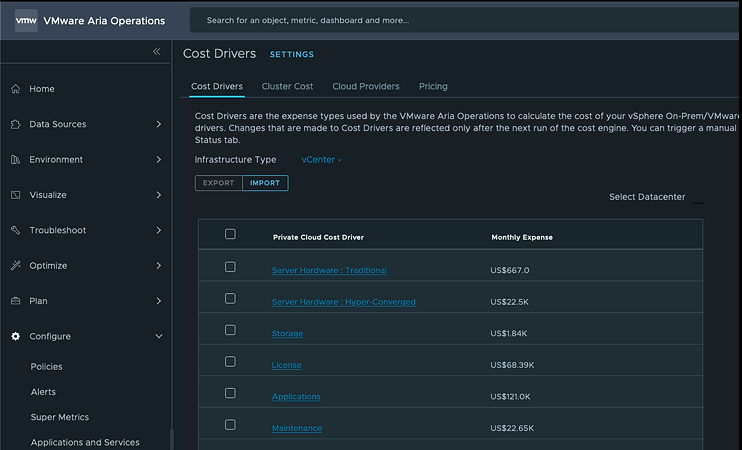Image resolution: width=742 pixels, height=450 pixels.
Task: Open the Applications cost driver link
Action: 296,397
